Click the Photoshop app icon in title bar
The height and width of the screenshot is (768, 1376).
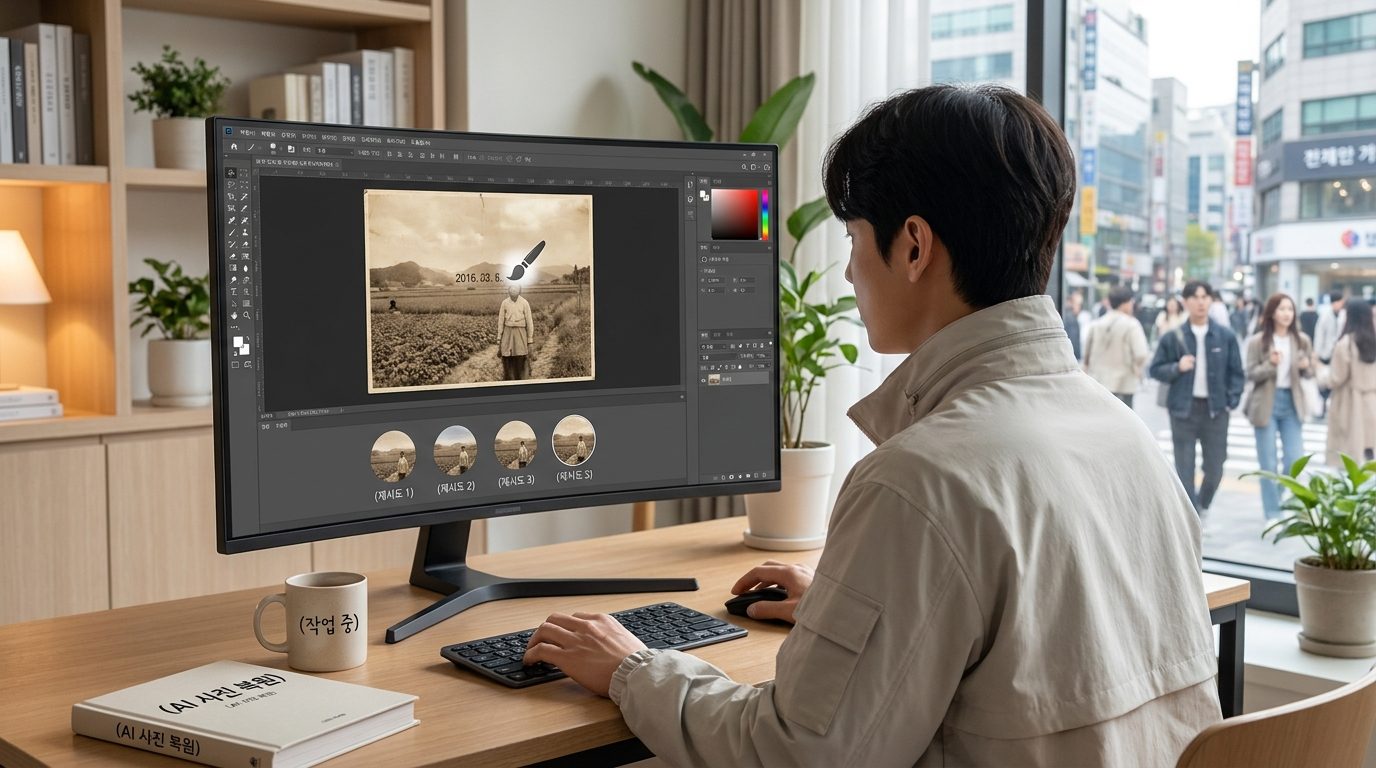click(x=229, y=131)
